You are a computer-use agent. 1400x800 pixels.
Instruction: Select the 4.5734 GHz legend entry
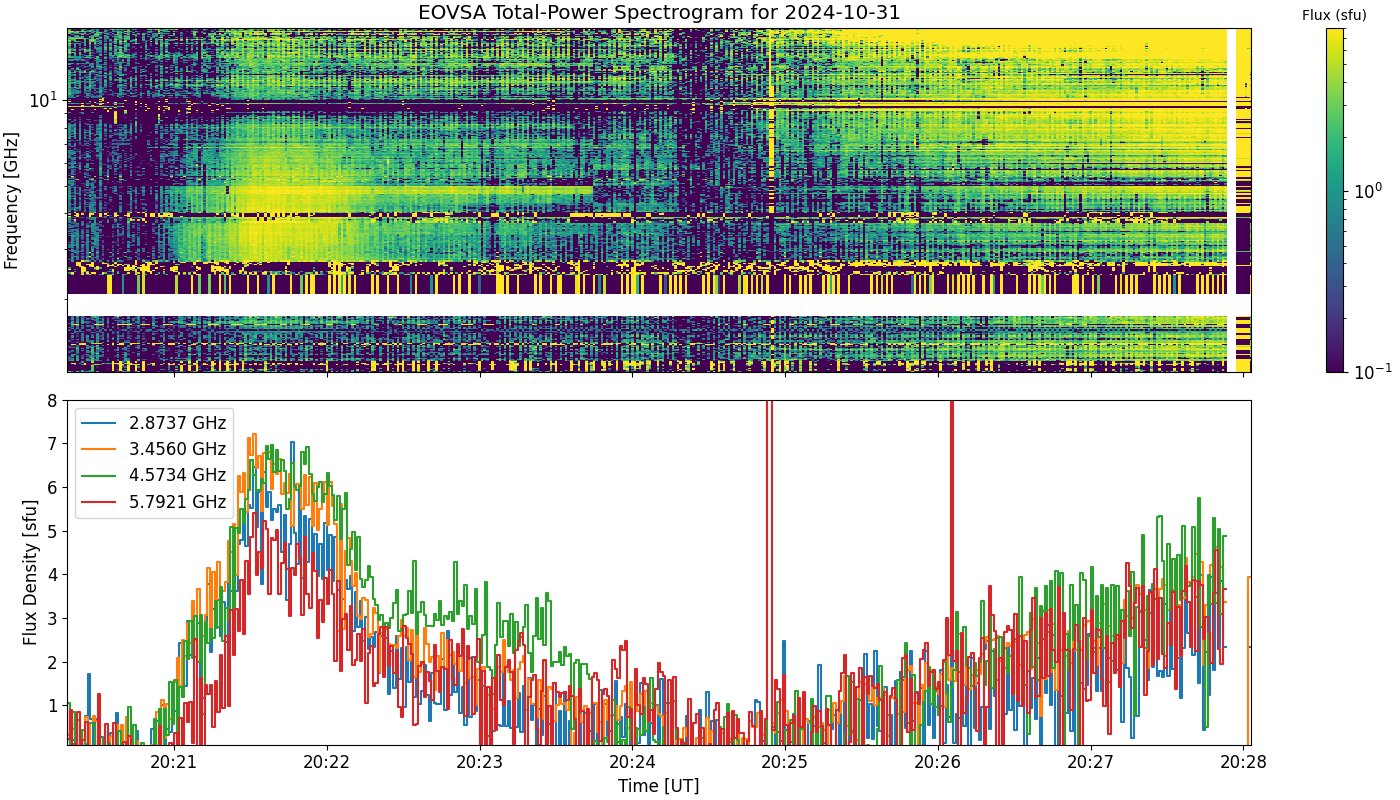point(156,475)
